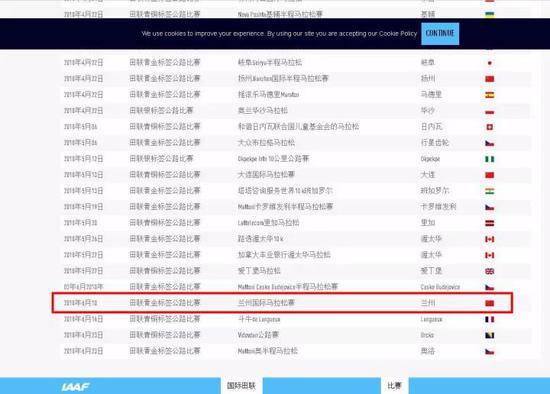
Task: Click the city cell 兰州
Action: tap(428, 303)
